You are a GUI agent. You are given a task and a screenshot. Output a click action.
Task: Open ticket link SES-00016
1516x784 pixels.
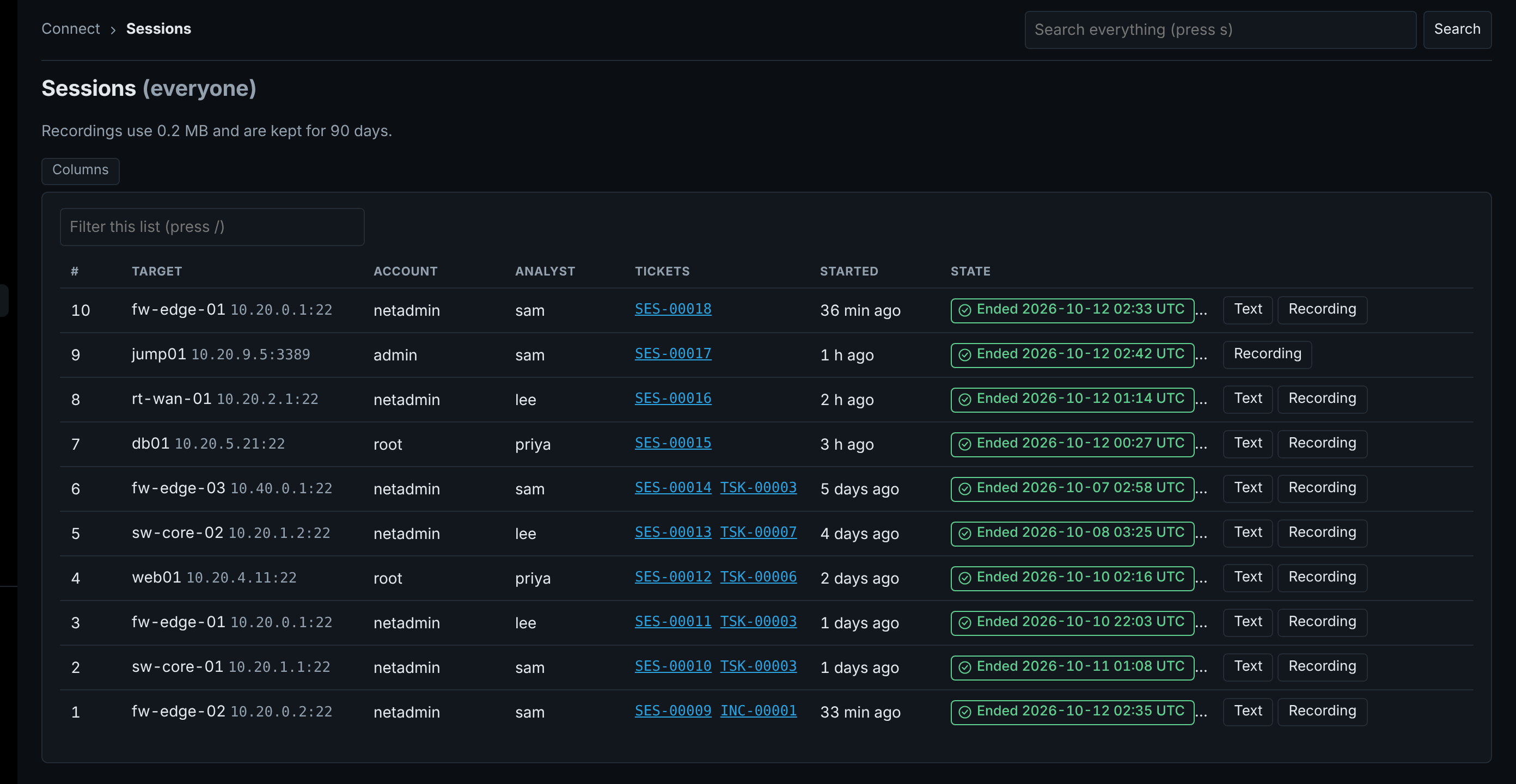(673, 399)
